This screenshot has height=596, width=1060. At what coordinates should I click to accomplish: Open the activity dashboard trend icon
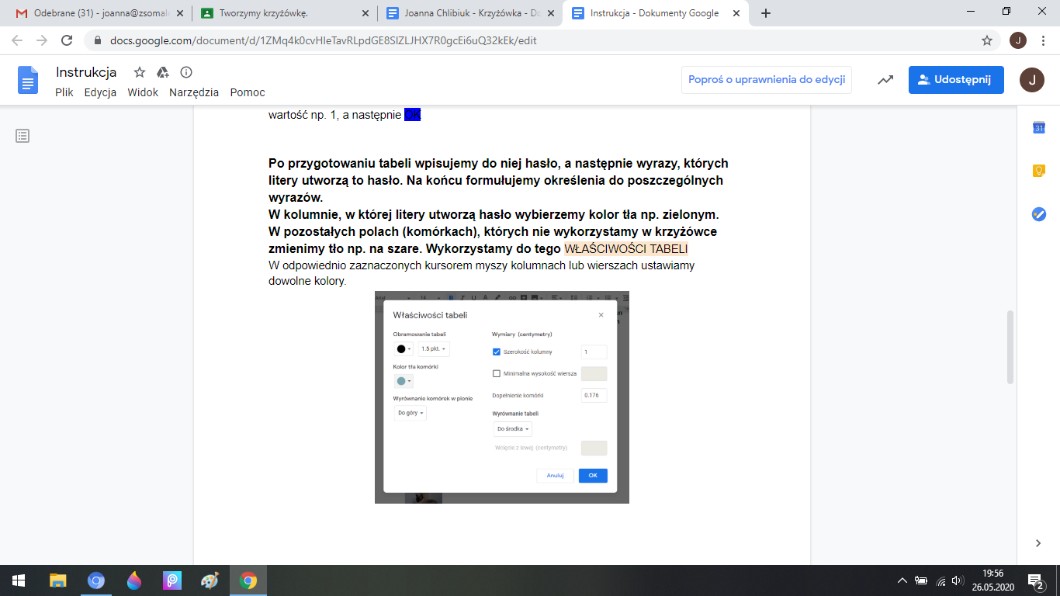click(x=885, y=80)
